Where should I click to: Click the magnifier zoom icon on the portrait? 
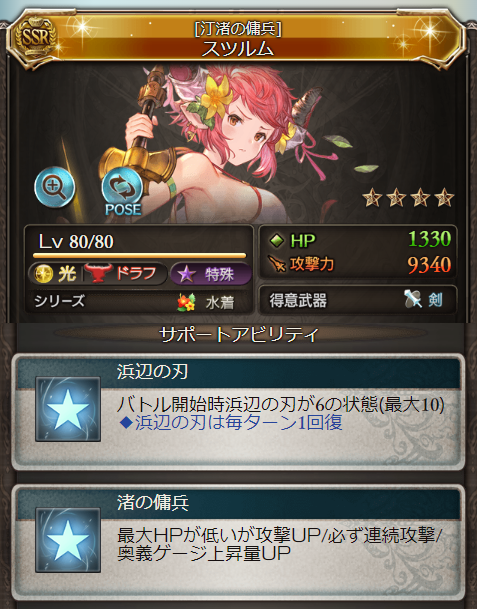[x=54, y=187]
